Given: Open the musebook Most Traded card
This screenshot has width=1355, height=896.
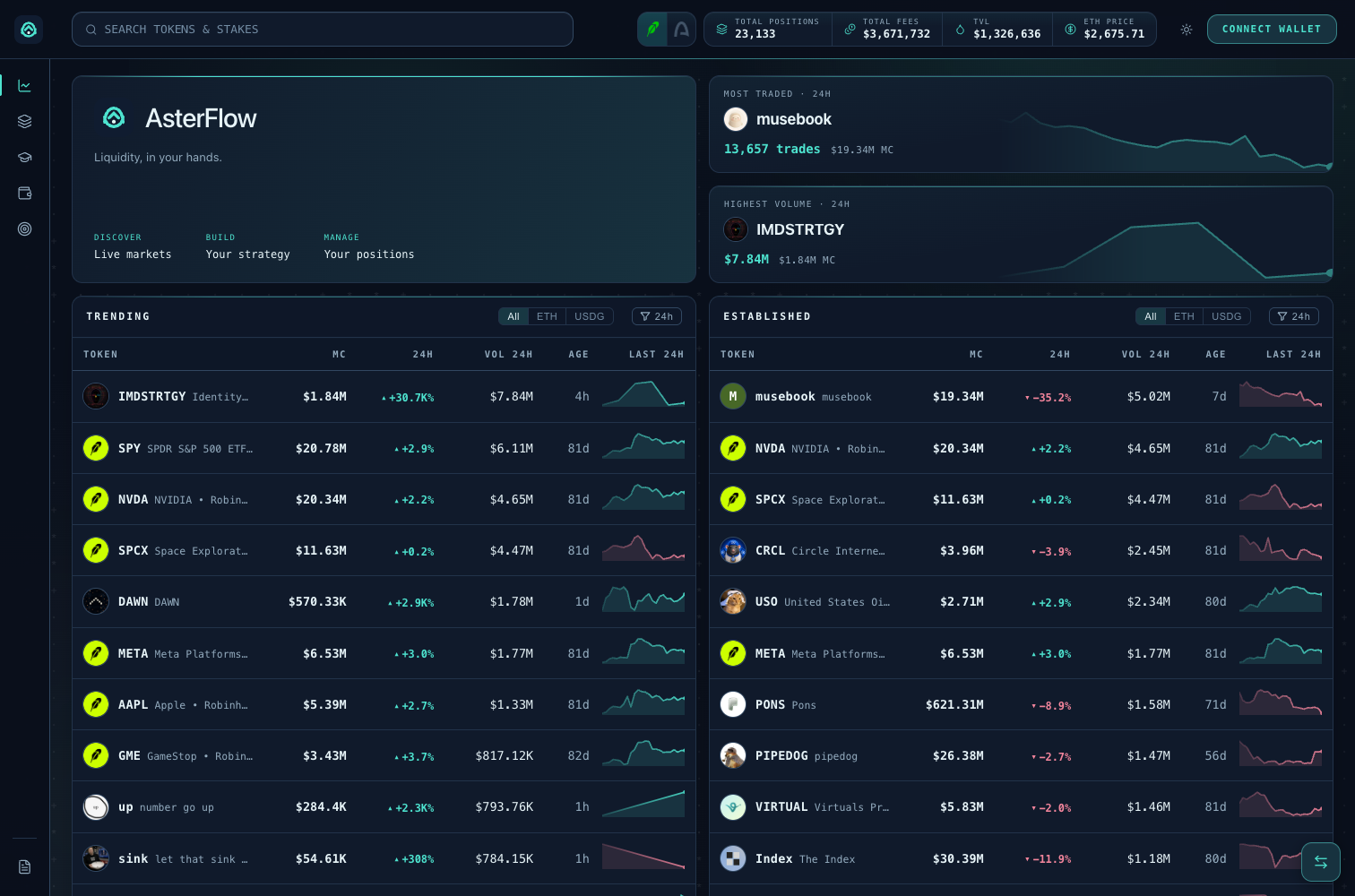Looking at the screenshot, I should coord(1021,125).
